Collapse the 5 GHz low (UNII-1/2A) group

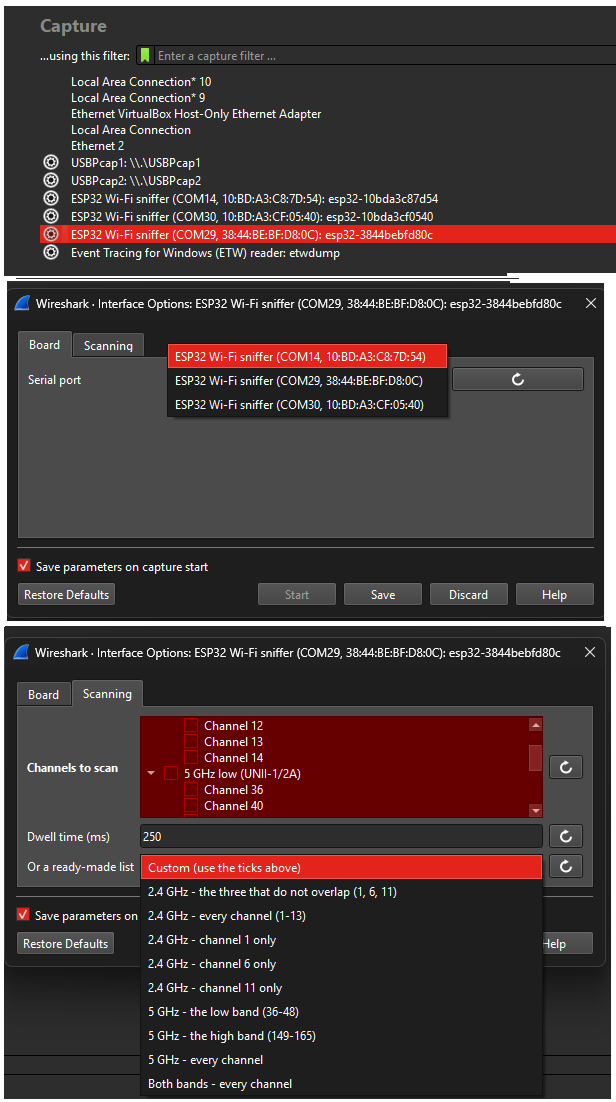tap(151, 773)
